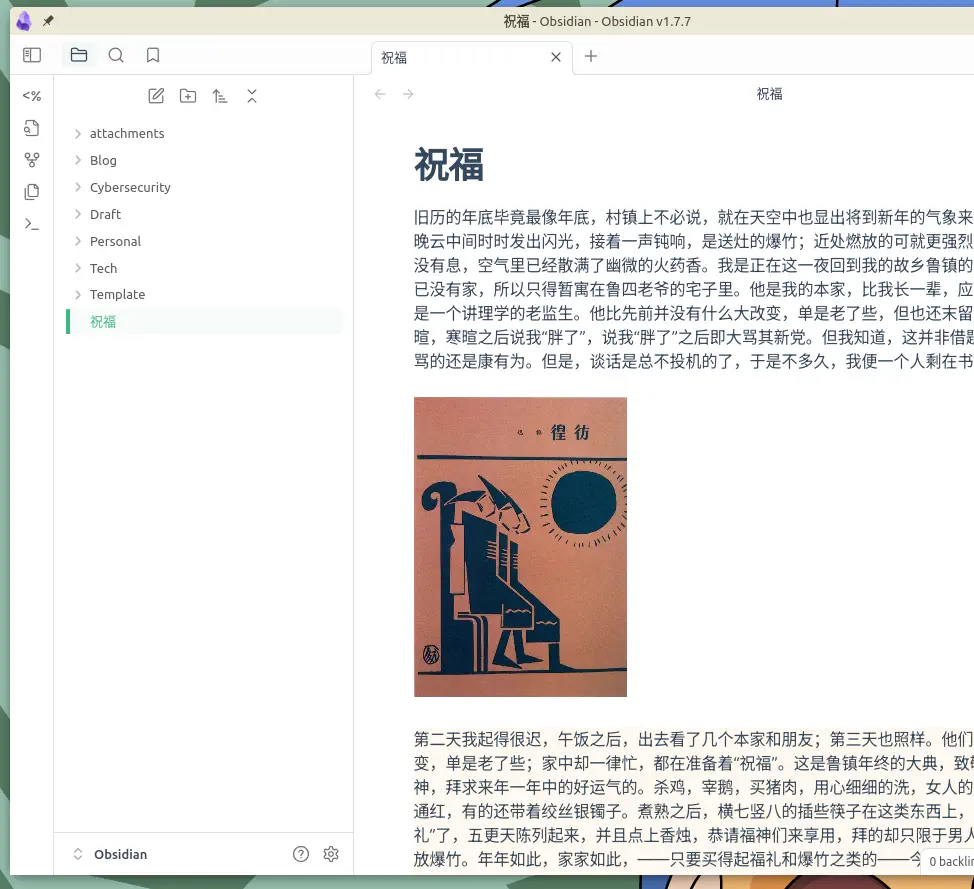Expand the Tech folder
Screen dimensions: 974x889
click(x=204, y=268)
